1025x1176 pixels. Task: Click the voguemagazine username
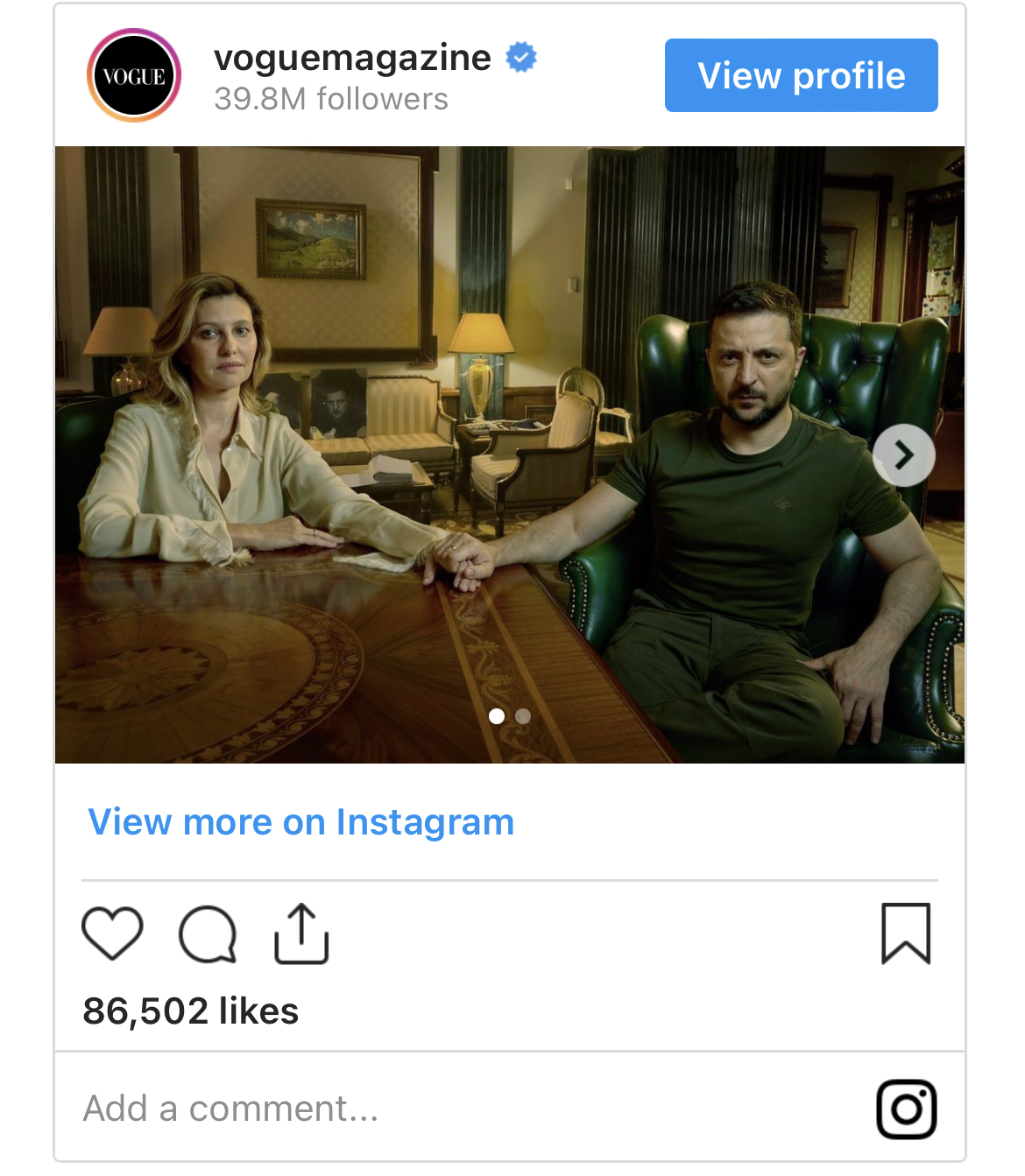(x=352, y=58)
